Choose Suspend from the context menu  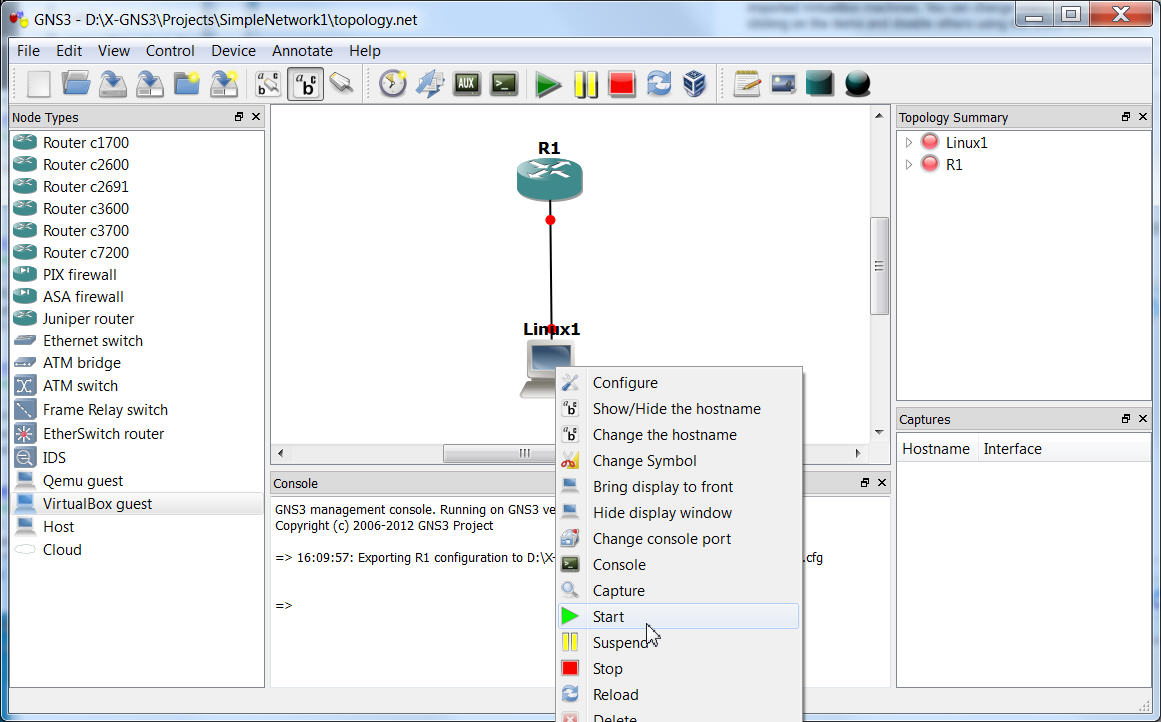coord(678,643)
